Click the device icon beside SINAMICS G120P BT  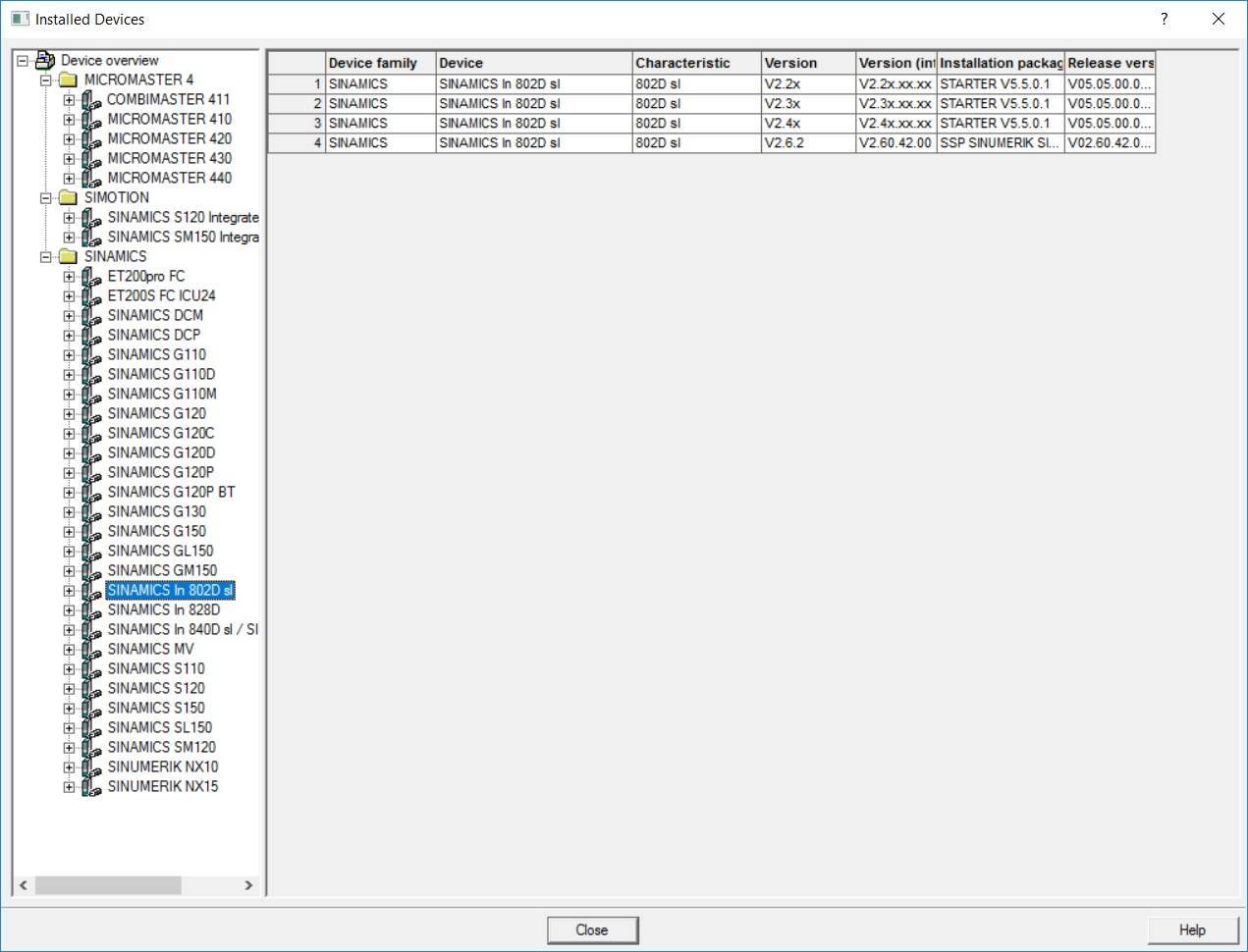tap(91, 493)
